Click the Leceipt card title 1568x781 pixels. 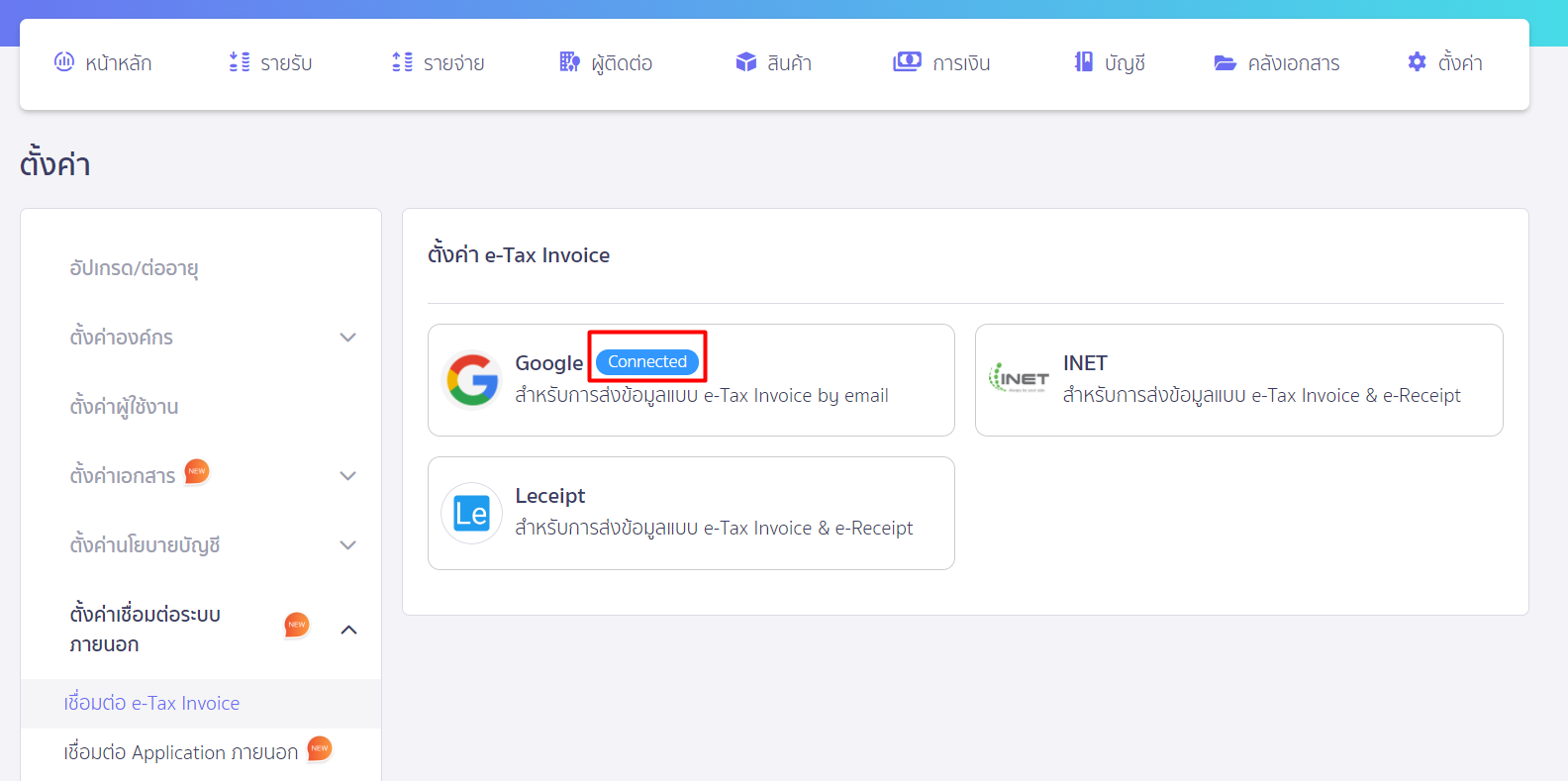click(x=550, y=496)
